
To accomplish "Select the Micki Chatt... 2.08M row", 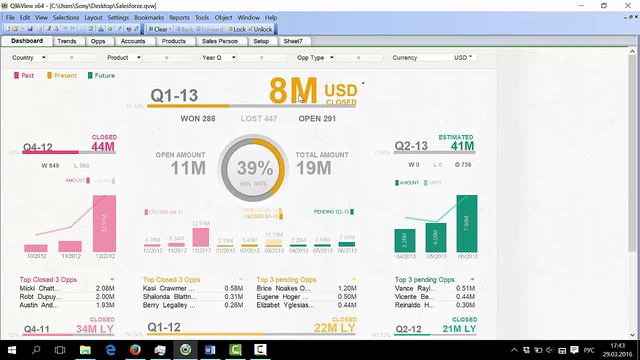I will pos(67,289).
